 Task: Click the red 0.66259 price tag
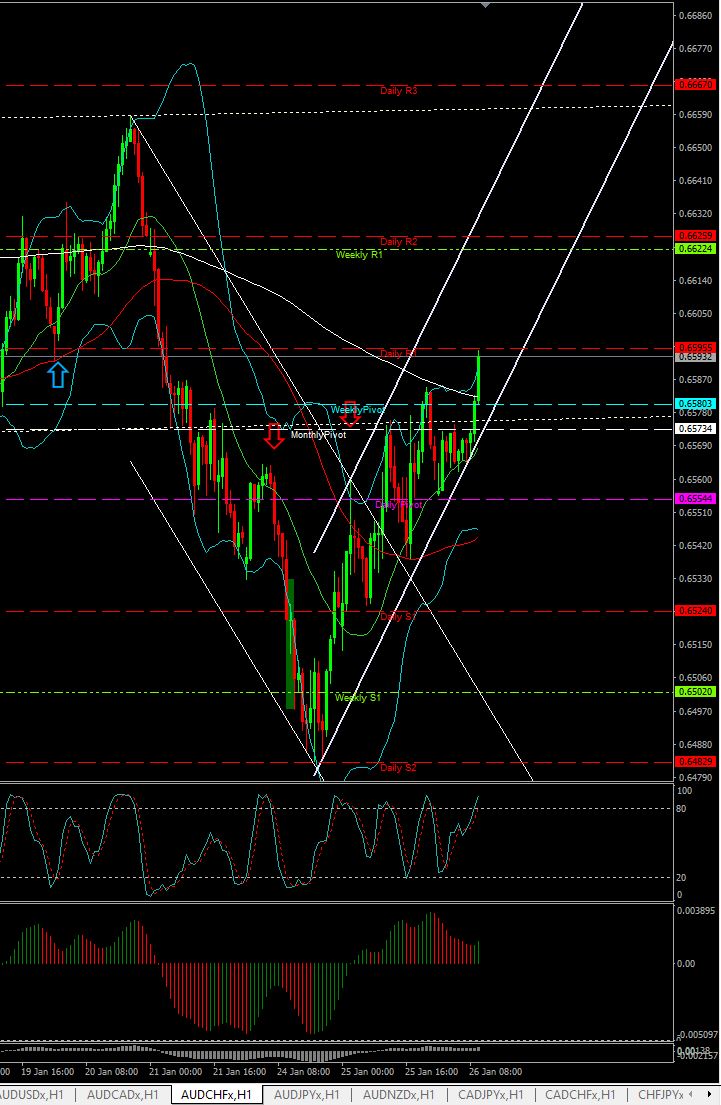point(695,235)
